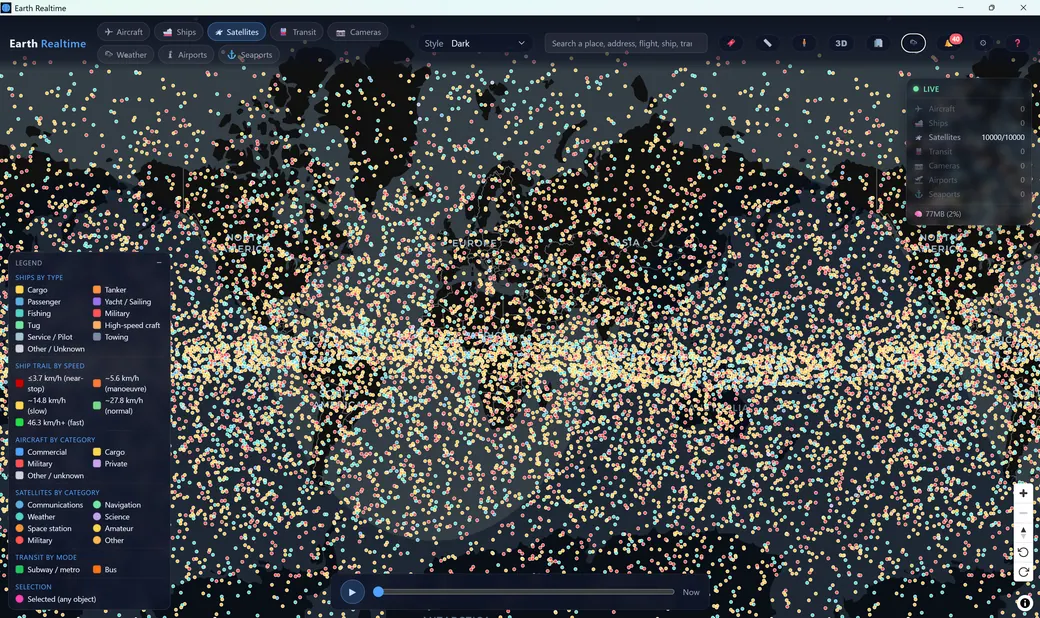Click Transit row in LIVE panel
1040x618 pixels.
click(x=969, y=152)
